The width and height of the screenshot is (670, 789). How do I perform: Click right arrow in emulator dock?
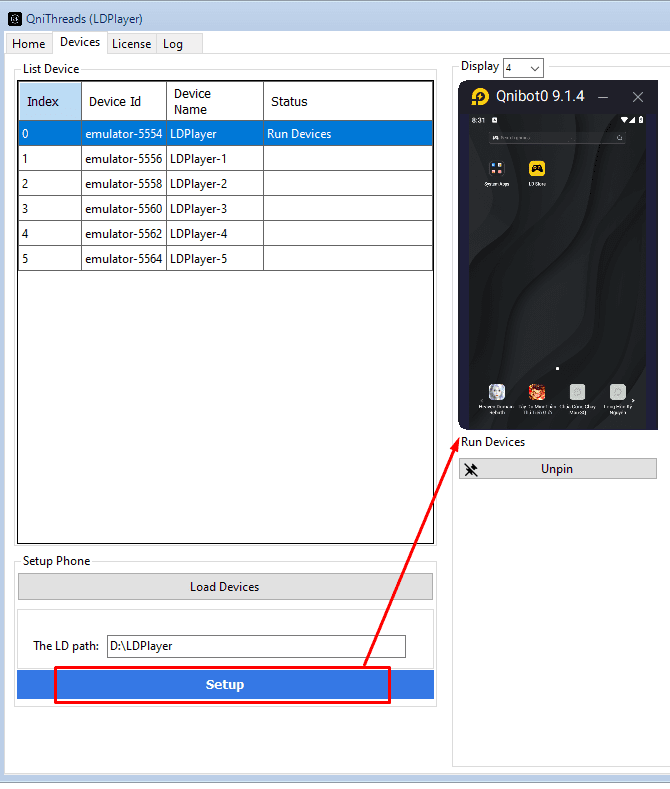coord(633,401)
